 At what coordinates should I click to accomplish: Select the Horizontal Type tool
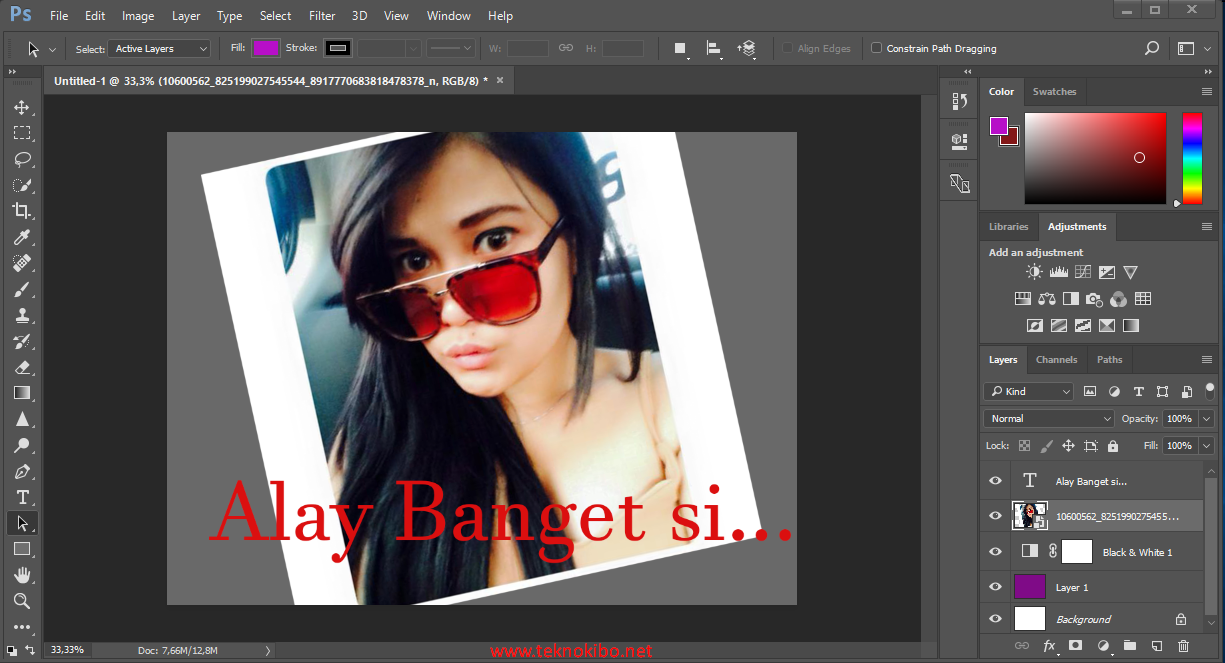(22, 497)
